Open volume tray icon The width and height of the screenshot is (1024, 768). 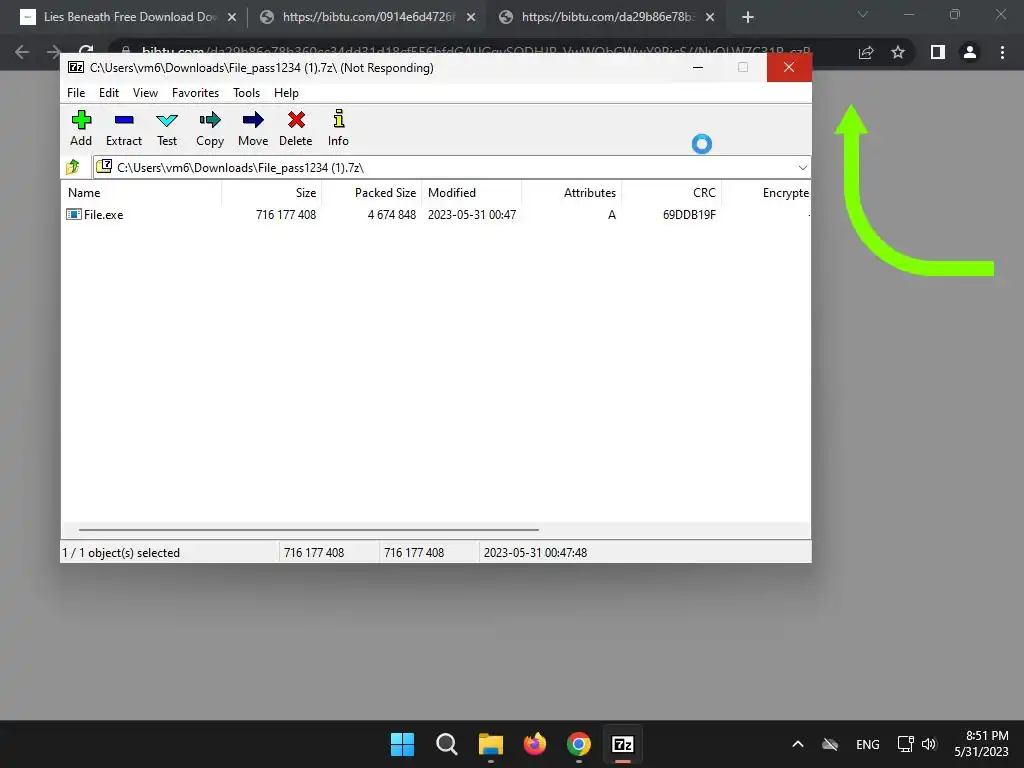click(929, 744)
